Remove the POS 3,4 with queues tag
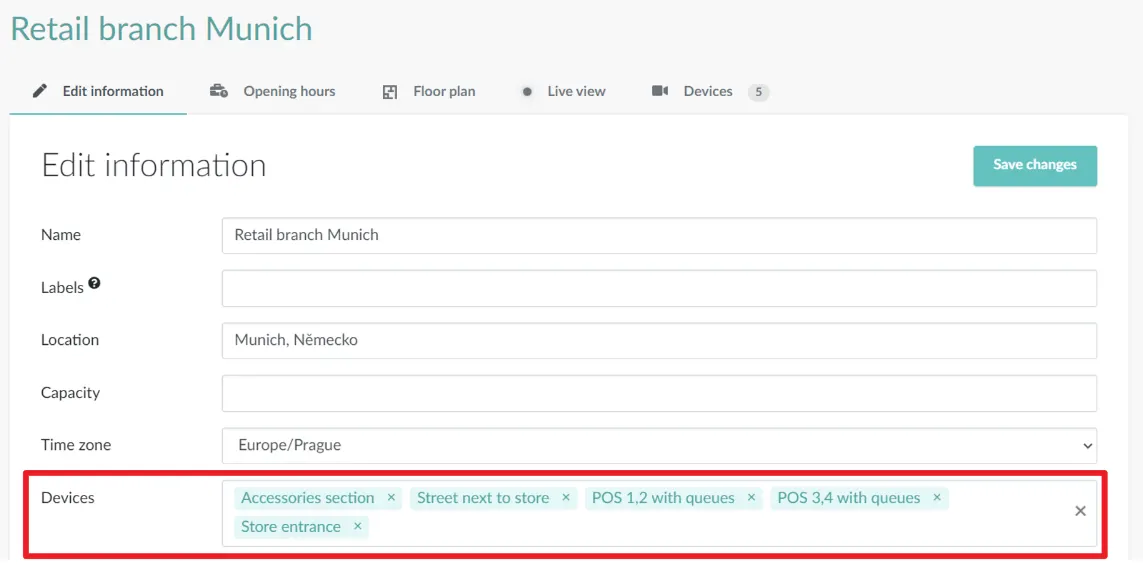Viewport: 1143px width, 567px height. [937, 498]
